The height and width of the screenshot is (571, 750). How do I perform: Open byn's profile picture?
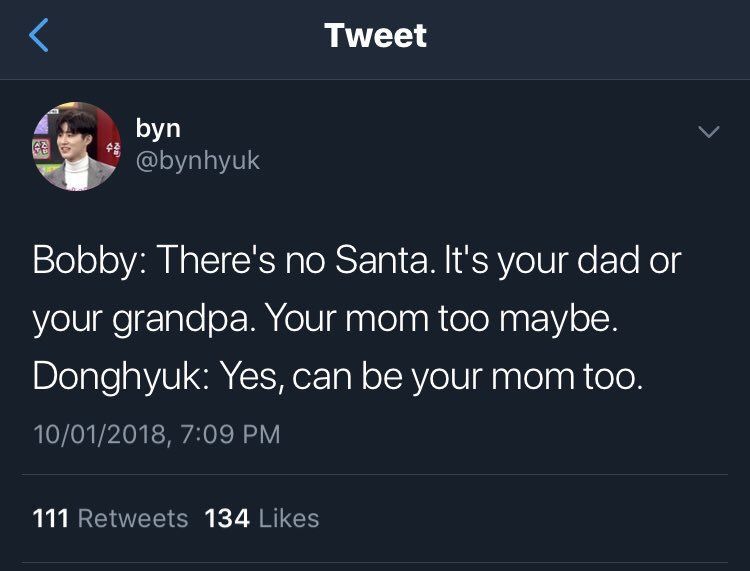click(77, 146)
